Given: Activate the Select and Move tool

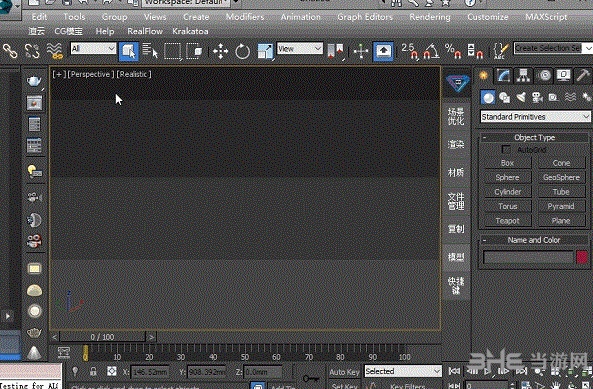Looking at the screenshot, I should [220, 51].
